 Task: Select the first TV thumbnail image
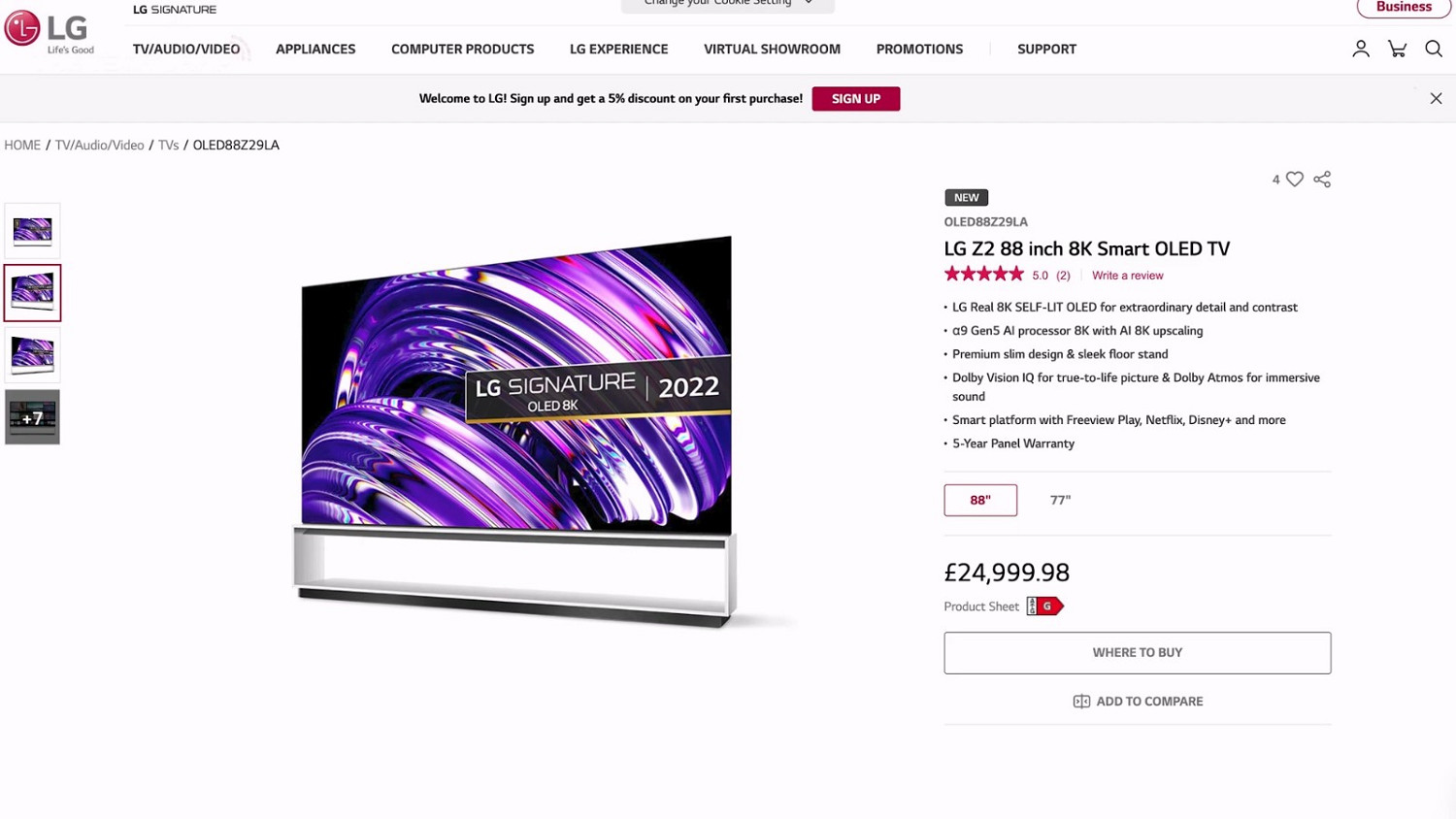click(x=32, y=231)
